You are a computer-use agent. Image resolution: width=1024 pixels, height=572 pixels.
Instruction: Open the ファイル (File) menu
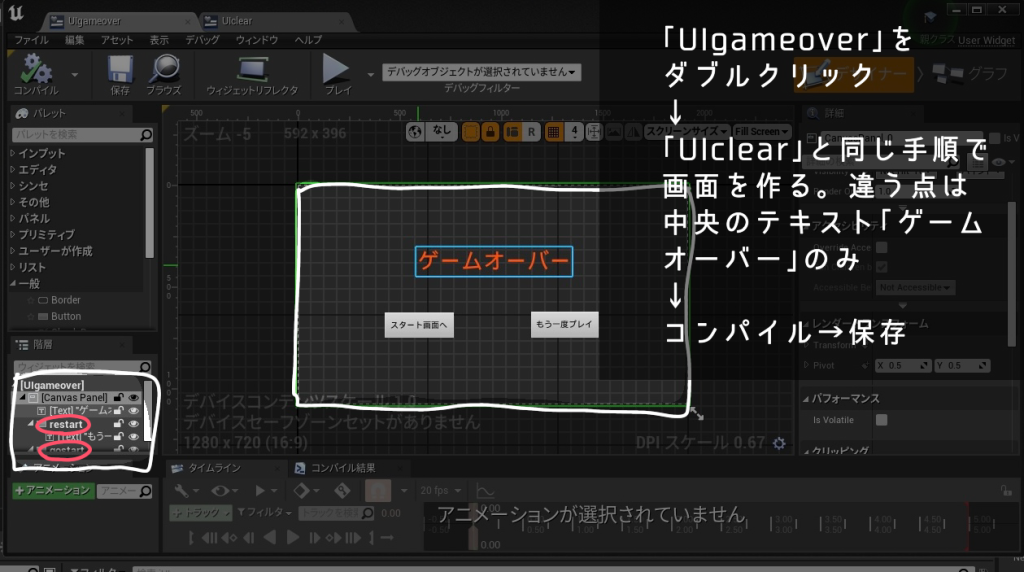pyautogui.click(x=31, y=40)
